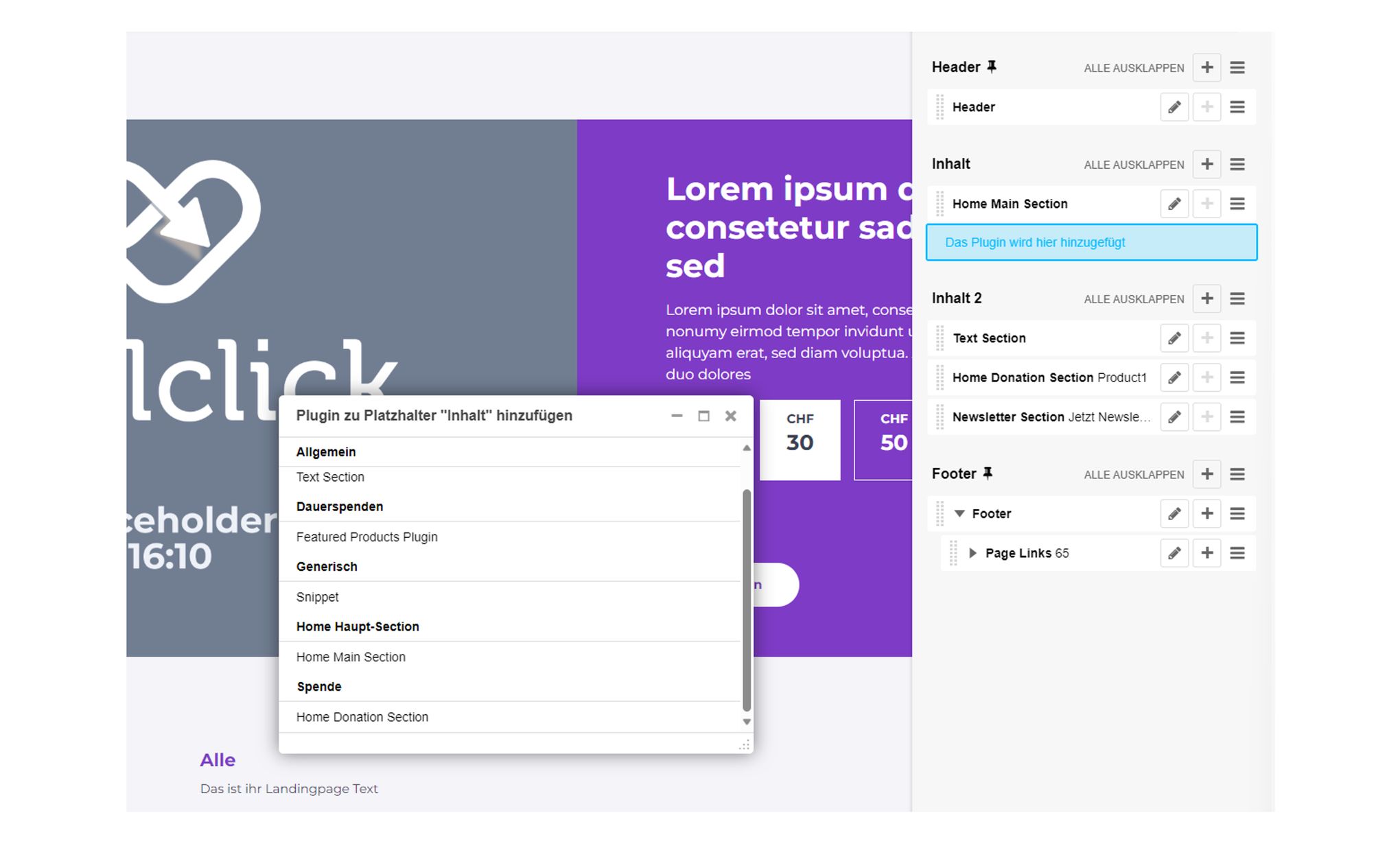
Task: Select the CHF 30 donation amount
Action: click(800, 440)
